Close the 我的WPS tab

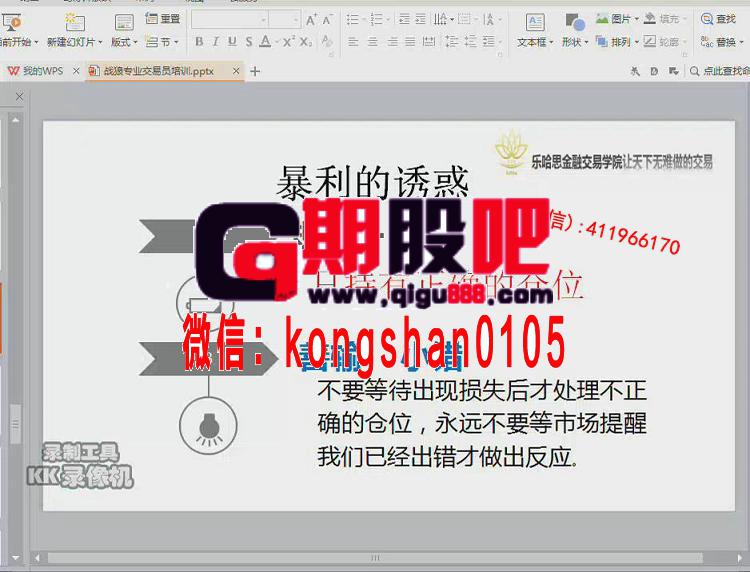tap(76, 71)
